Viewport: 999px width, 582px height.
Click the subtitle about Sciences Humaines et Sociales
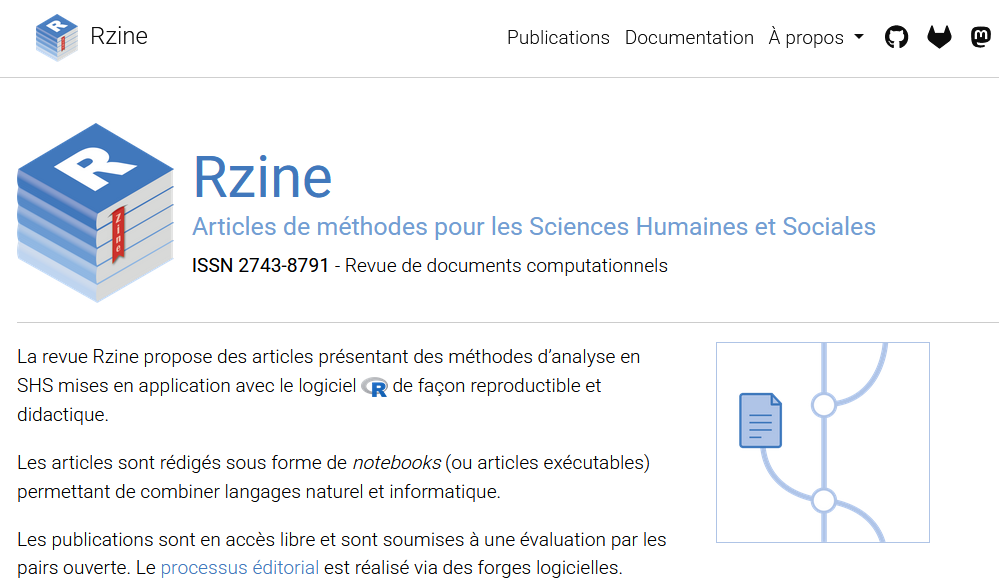[x=534, y=227]
